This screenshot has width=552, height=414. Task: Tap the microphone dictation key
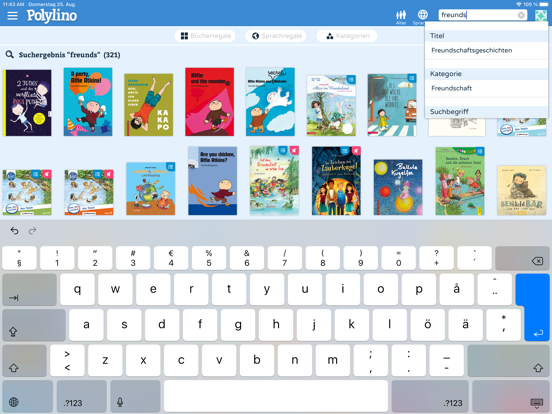pos(135,396)
